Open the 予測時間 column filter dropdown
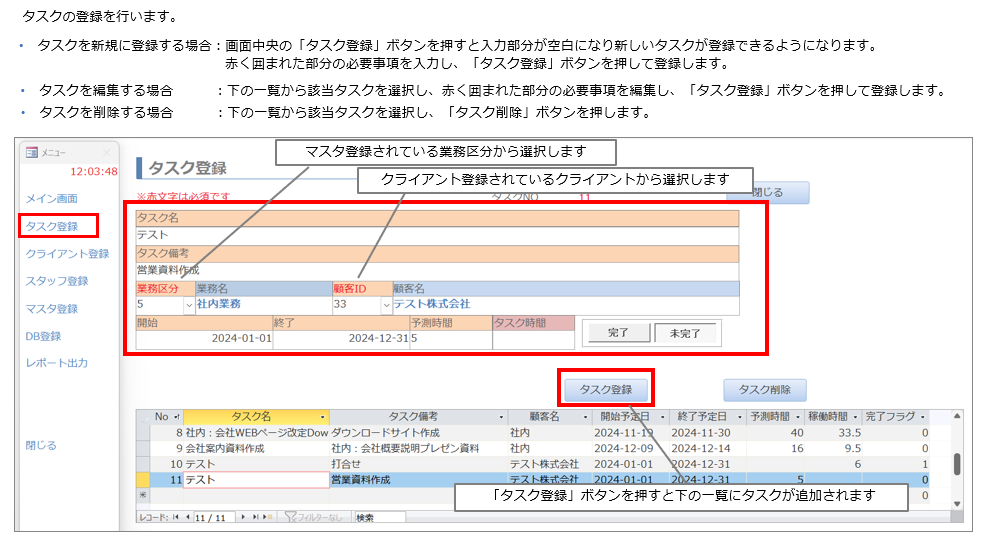Image resolution: width=985 pixels, height=543 pixels. click(798, 417)
